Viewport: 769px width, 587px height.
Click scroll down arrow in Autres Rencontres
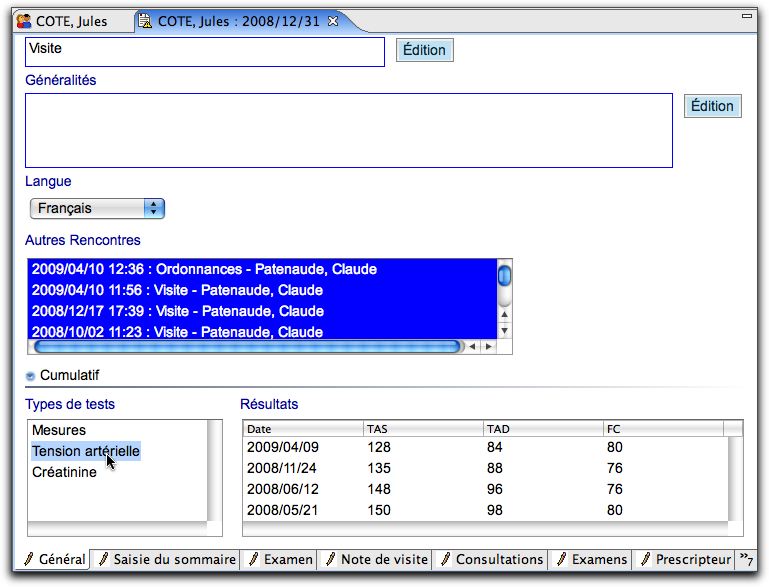click(504, 331)
